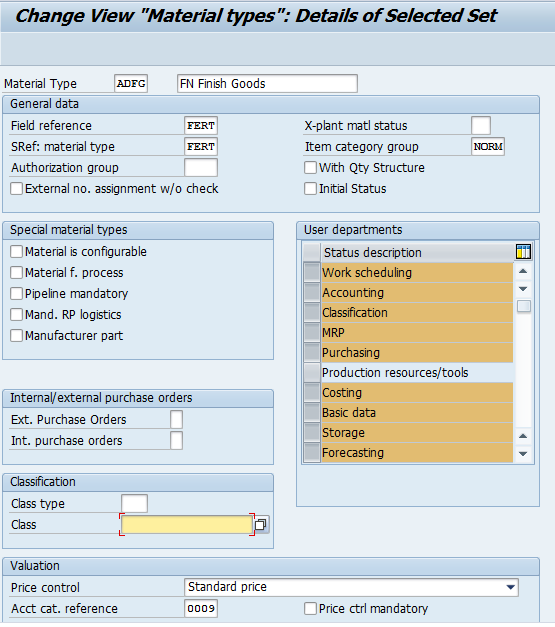Click the Item category group NORM field
Screen dimensions: 555x627
(488, 147)
